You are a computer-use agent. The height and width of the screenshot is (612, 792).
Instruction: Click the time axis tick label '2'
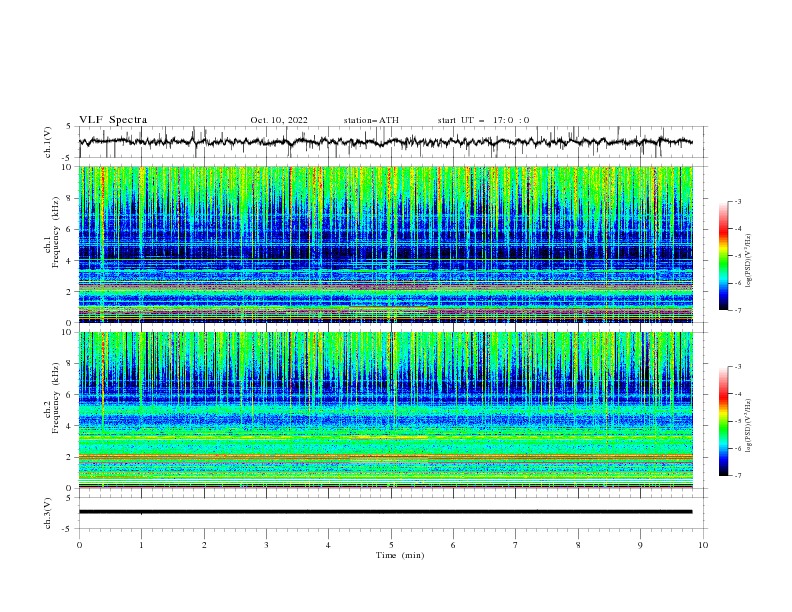click(x=204, y=545)
